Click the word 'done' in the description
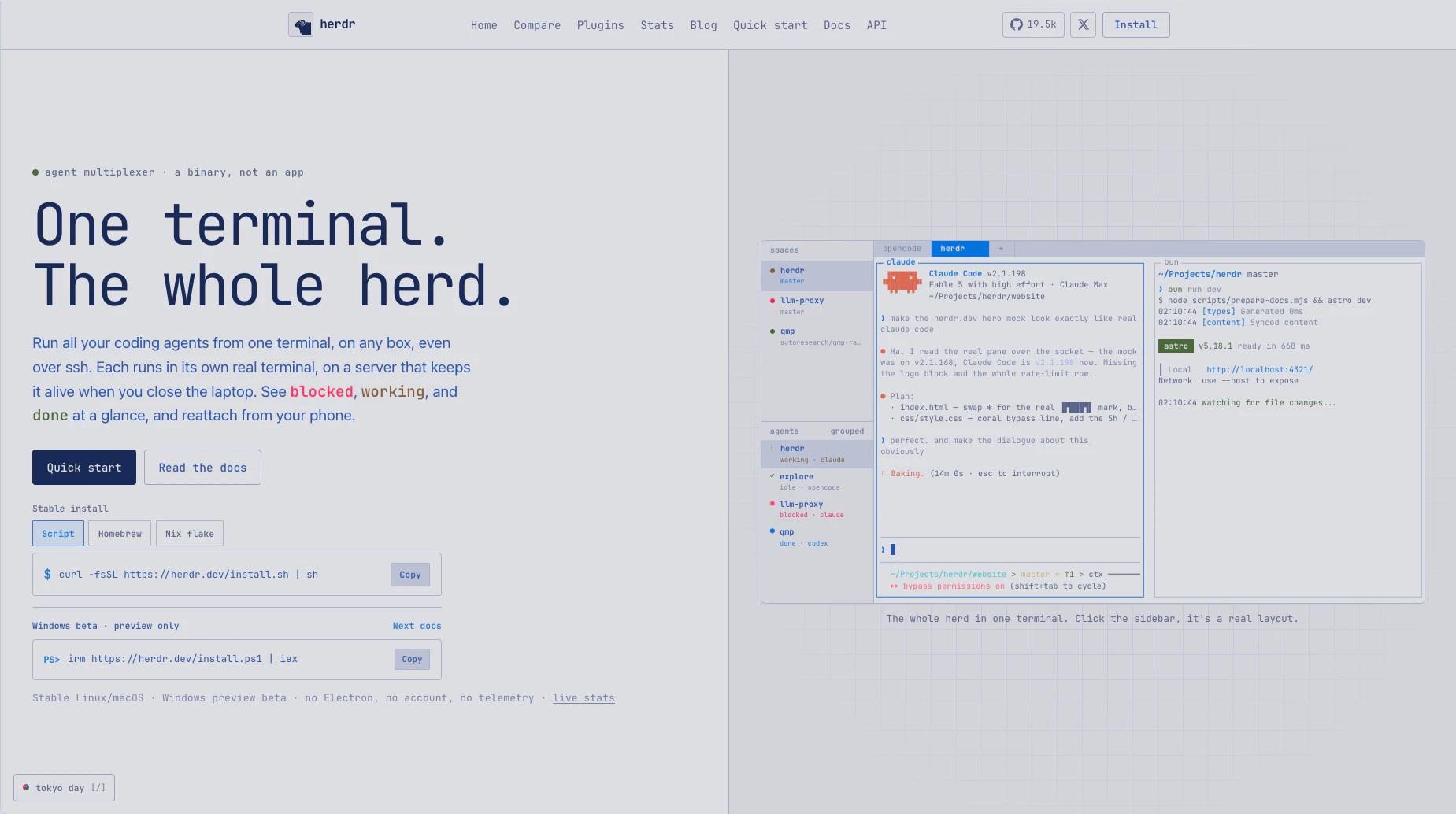The height and width of the screenshot is (814, 1456). click(x=50, y=415)
